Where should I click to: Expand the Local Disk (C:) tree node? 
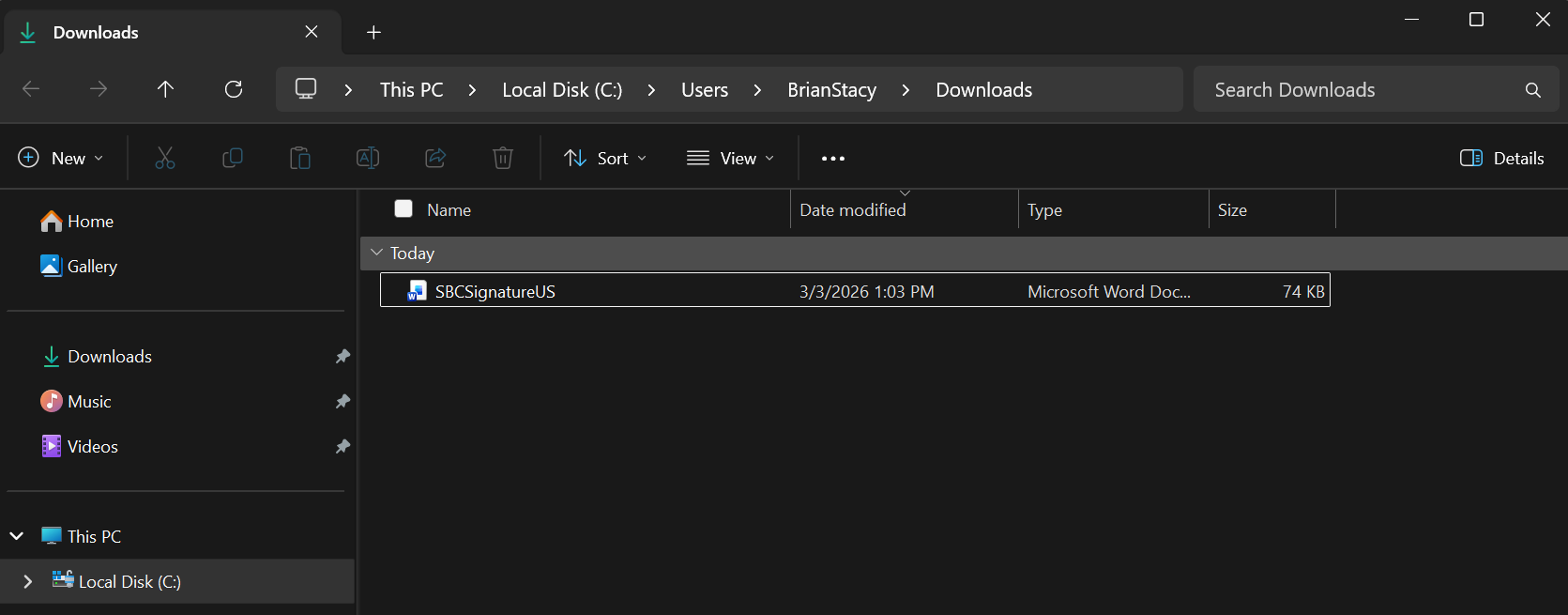[27, 581]
